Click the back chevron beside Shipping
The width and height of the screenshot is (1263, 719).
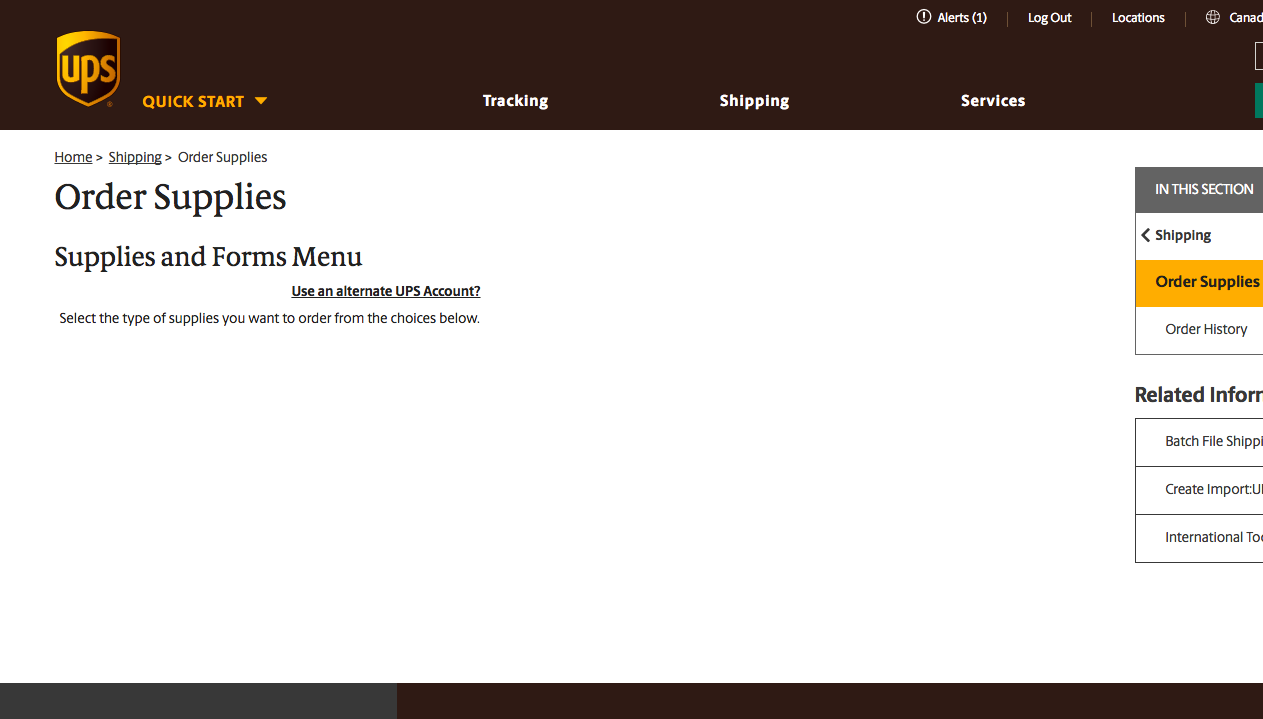click(1146, 235)
